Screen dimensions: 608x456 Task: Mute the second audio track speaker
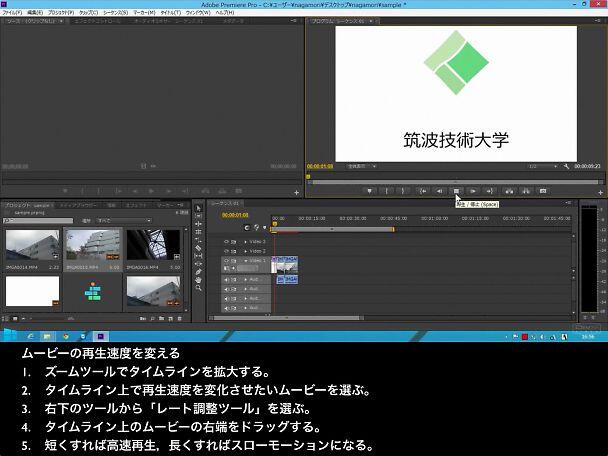[x=227, y=289]
